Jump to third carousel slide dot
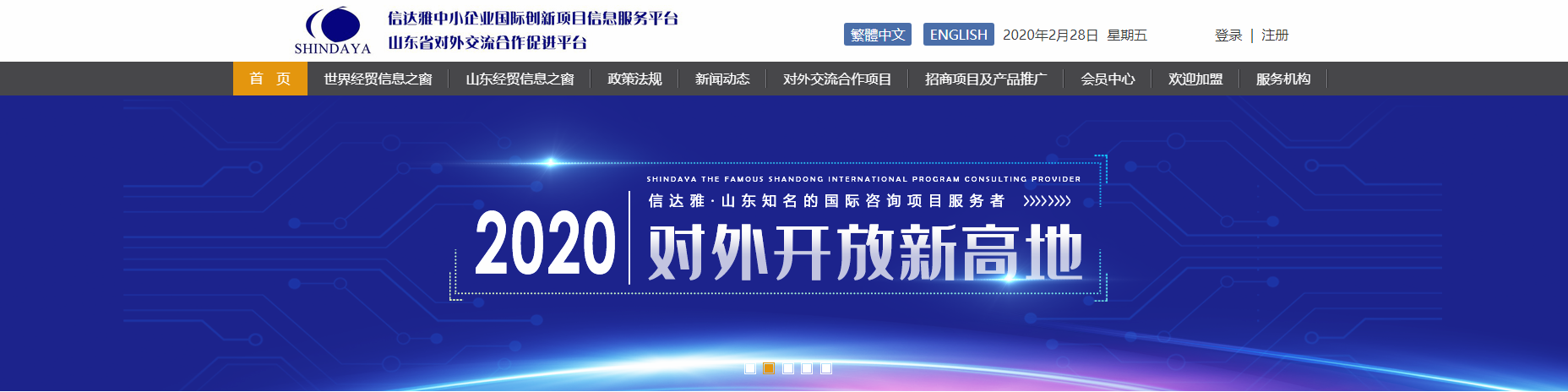This screenshot has height=392, width=1568. click(788, 368)
